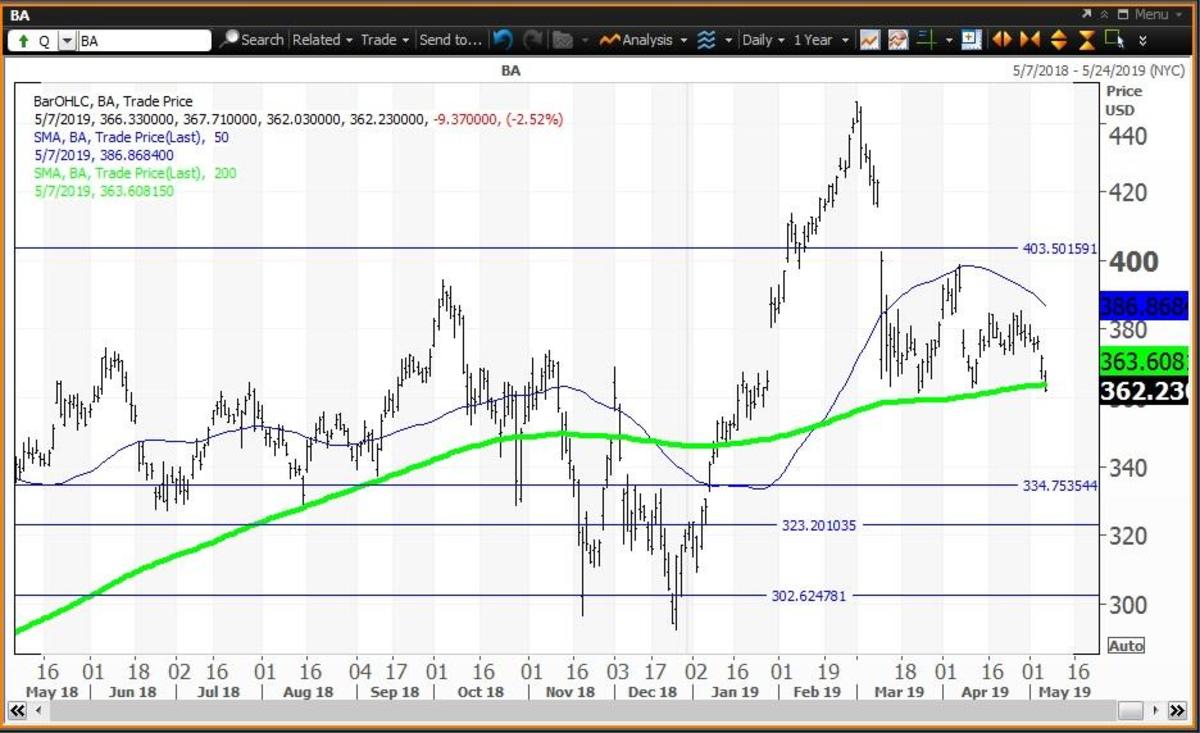Expand the toolbar overflow double chevron
The height and width of the screenshot is (733, 1200).
pos(1143,41)
